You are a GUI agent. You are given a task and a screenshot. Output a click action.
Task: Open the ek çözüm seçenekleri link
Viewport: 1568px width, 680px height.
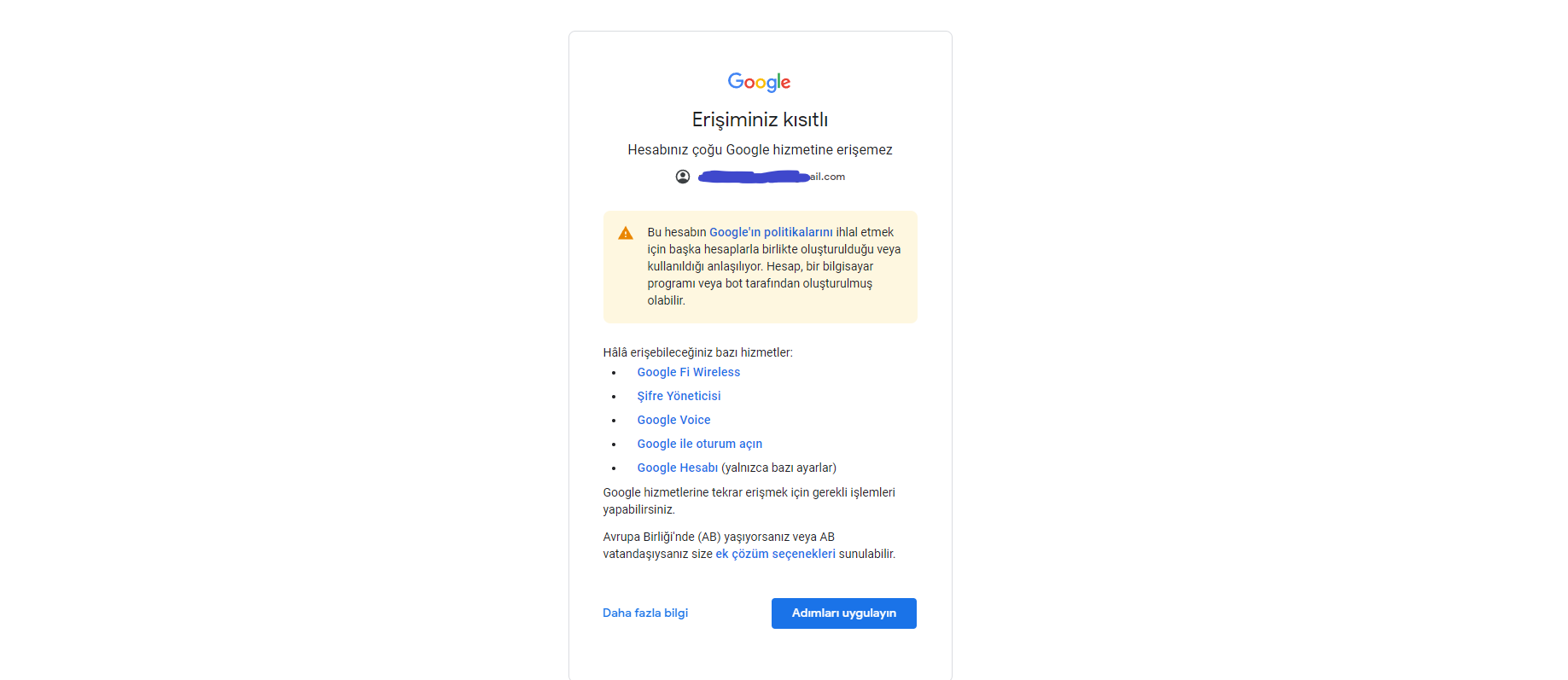tap(775, 554)
